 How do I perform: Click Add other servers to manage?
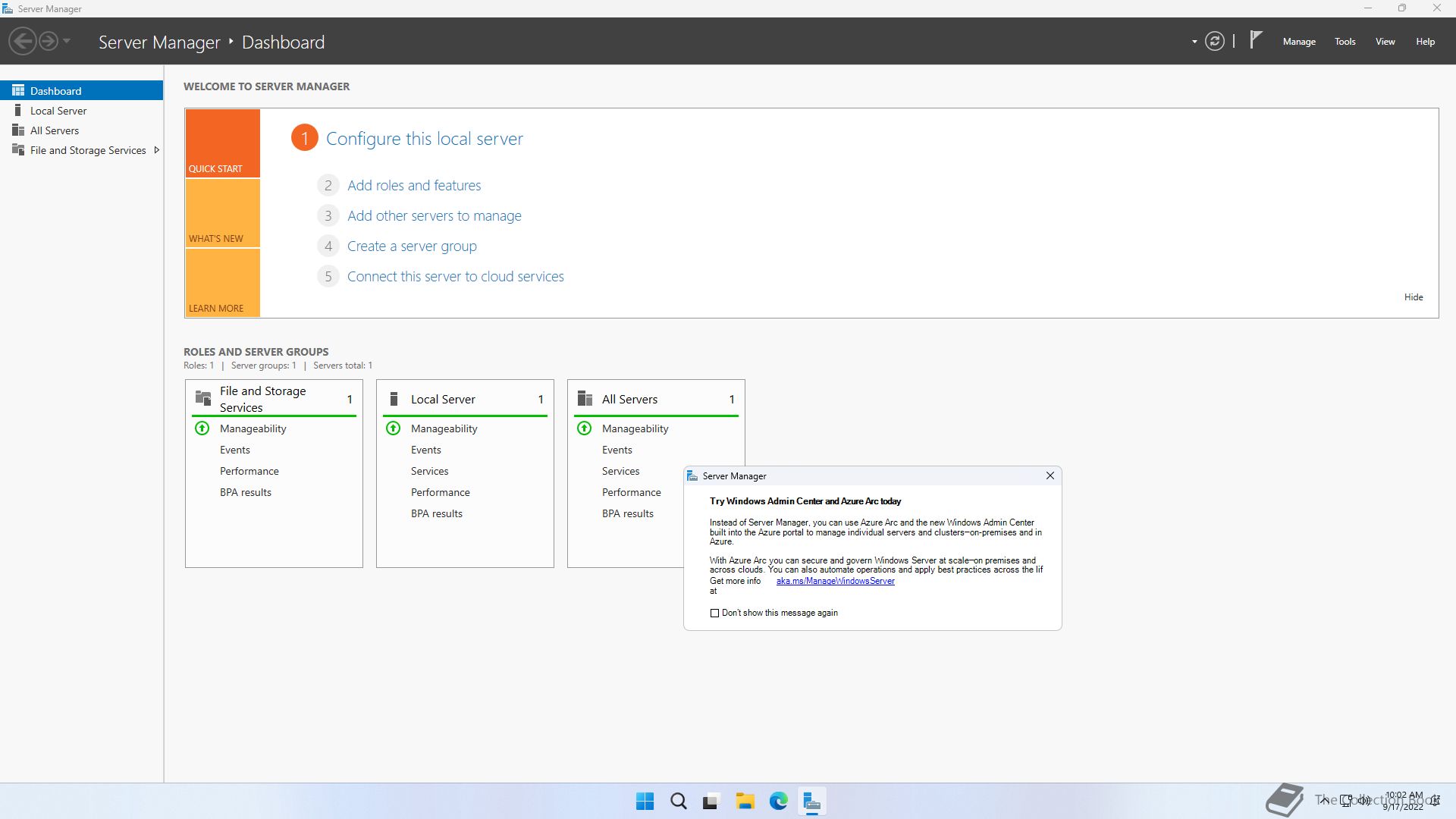435,215
